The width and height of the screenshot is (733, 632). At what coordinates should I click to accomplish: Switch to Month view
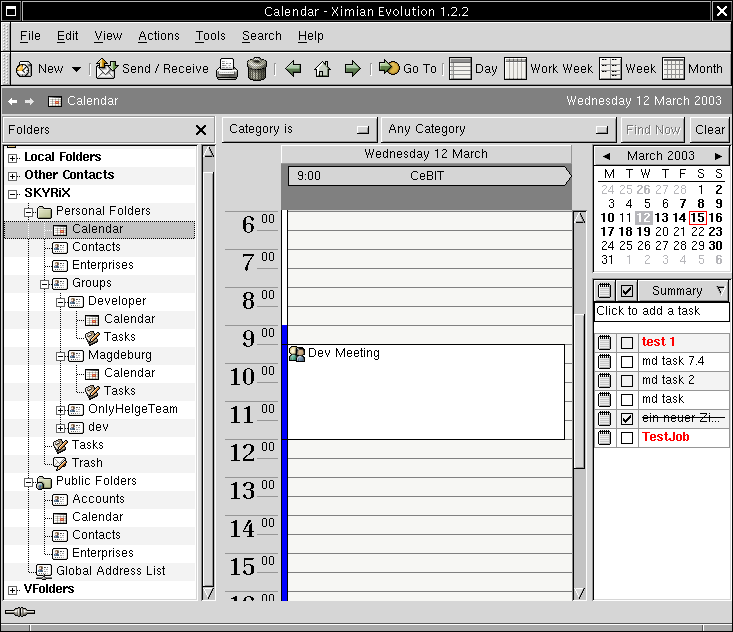[x=692, y=69]
